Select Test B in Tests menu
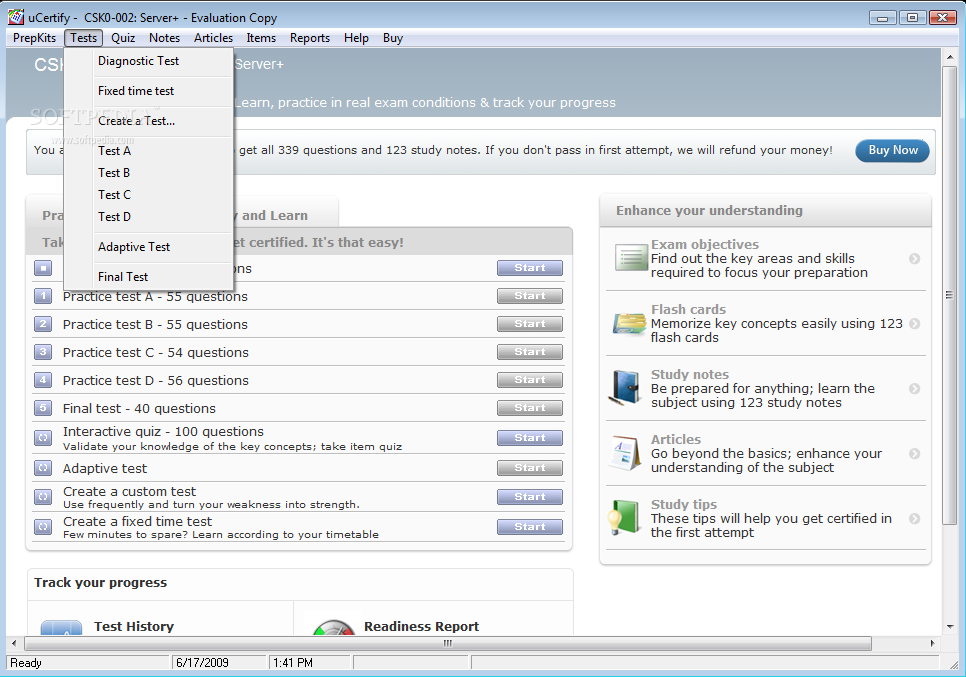This screenshot has height=677, width=966. (x=148, y=173)
